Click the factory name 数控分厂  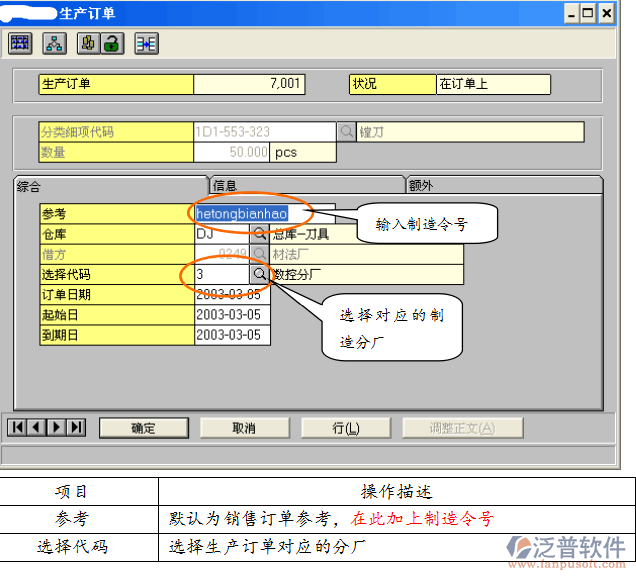297,275
